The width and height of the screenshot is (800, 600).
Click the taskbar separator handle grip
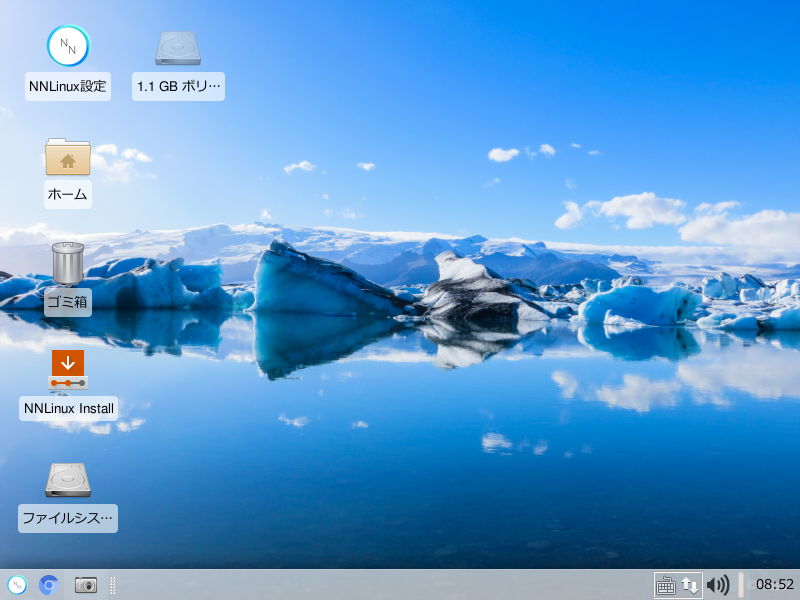113,585
